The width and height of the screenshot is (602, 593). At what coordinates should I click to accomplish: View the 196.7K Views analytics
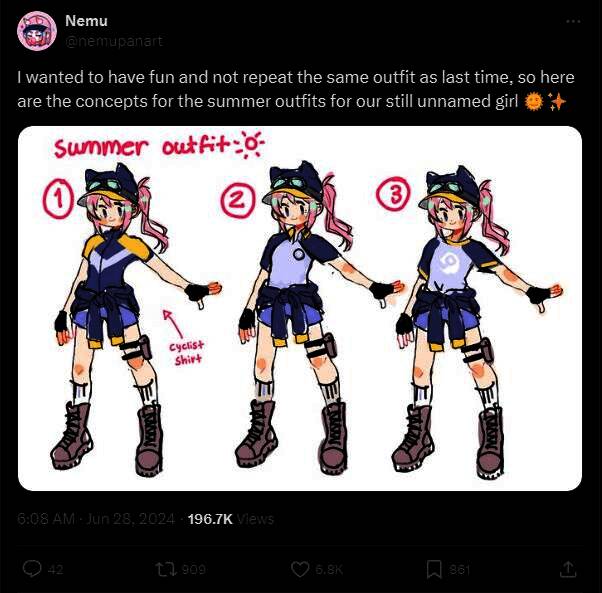click(230, 519)
